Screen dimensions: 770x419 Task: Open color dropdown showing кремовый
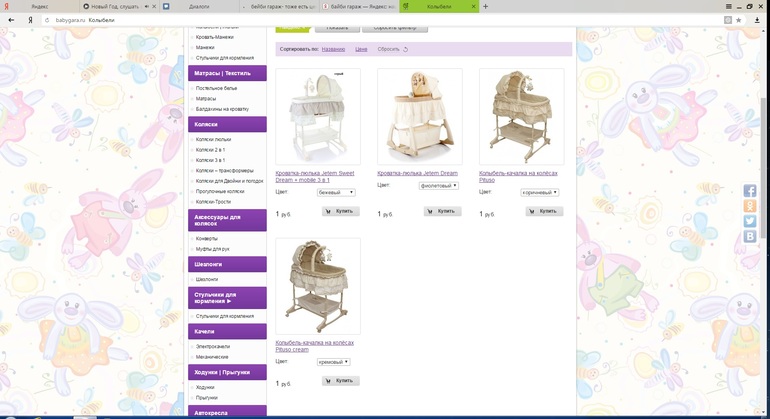[333, 362]
